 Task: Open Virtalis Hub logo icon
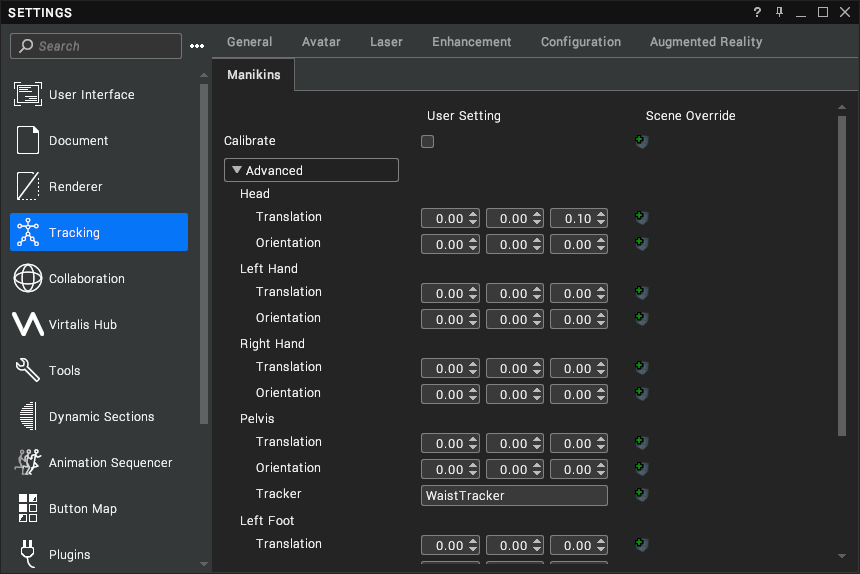(x=28, y=325)
